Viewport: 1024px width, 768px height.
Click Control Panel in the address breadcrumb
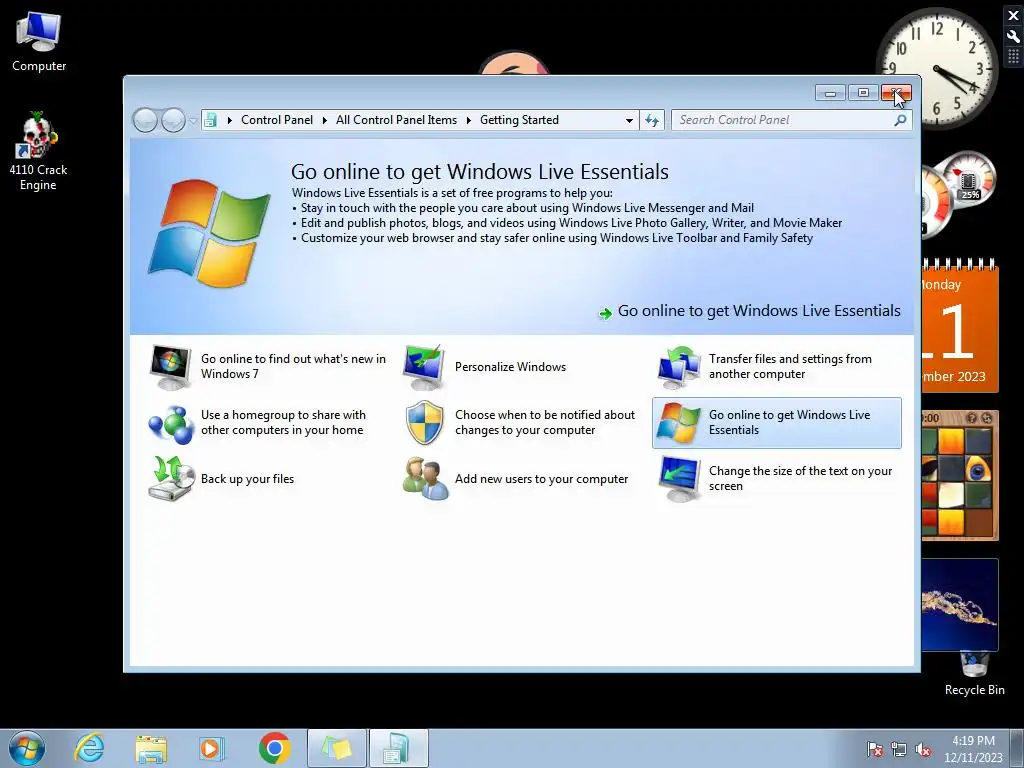click(277, 120)
